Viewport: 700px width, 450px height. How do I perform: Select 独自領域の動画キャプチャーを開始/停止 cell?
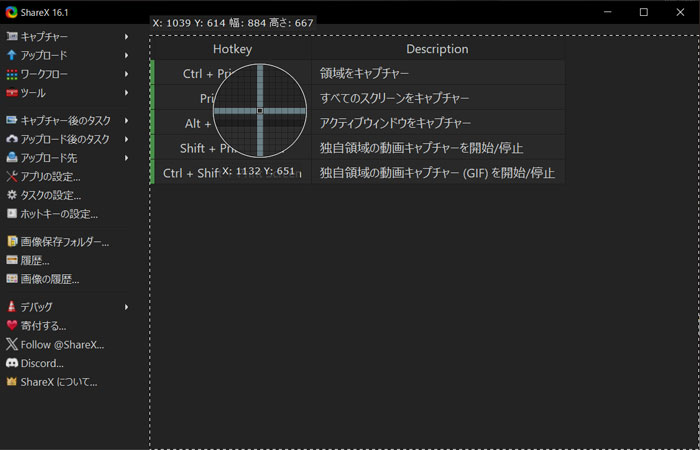coord(438,148)
